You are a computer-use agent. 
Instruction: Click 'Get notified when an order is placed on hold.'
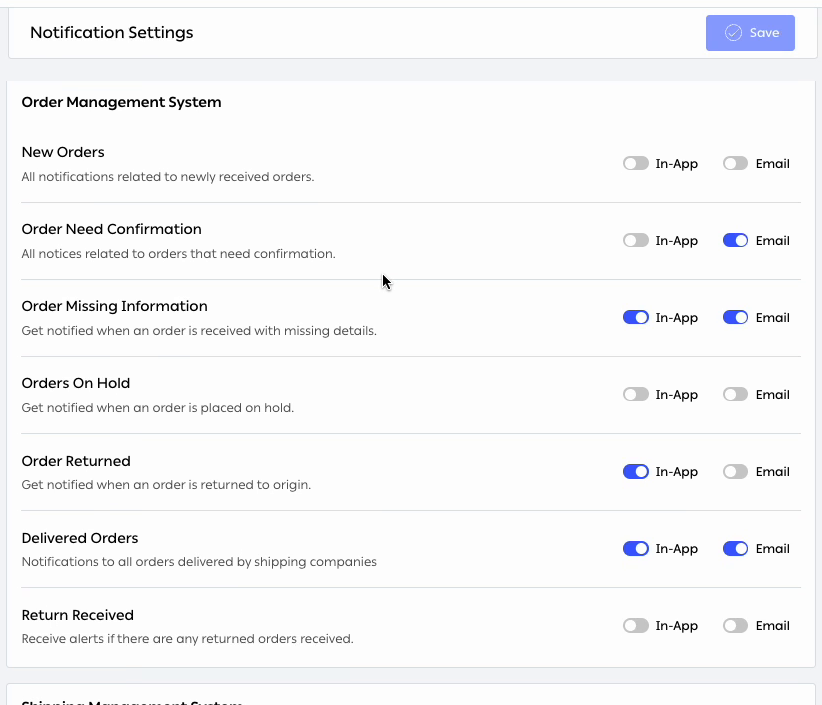(158, 408)
